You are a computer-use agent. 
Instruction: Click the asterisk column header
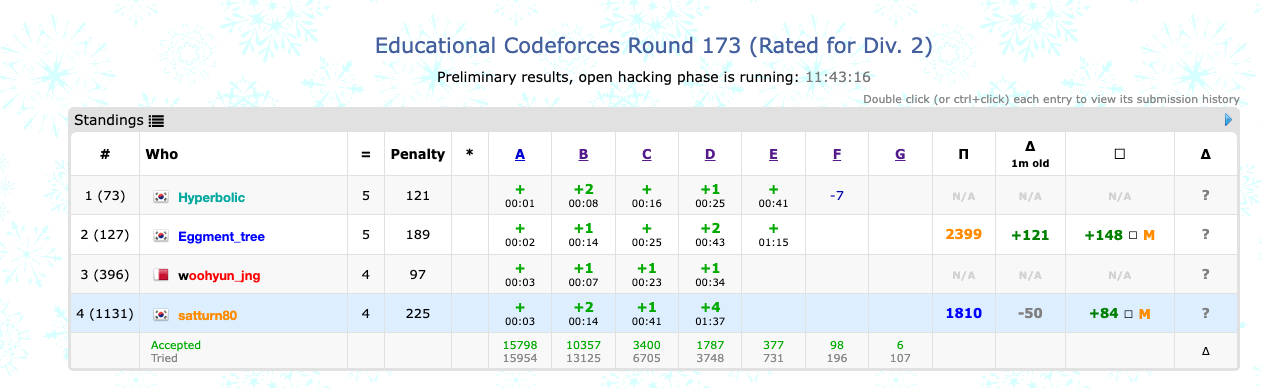point(469,154)
